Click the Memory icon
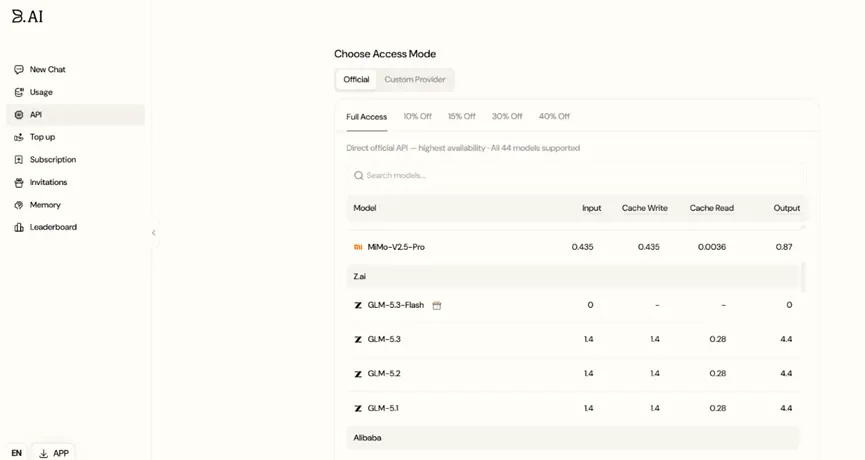 click(x=19, y=205)
